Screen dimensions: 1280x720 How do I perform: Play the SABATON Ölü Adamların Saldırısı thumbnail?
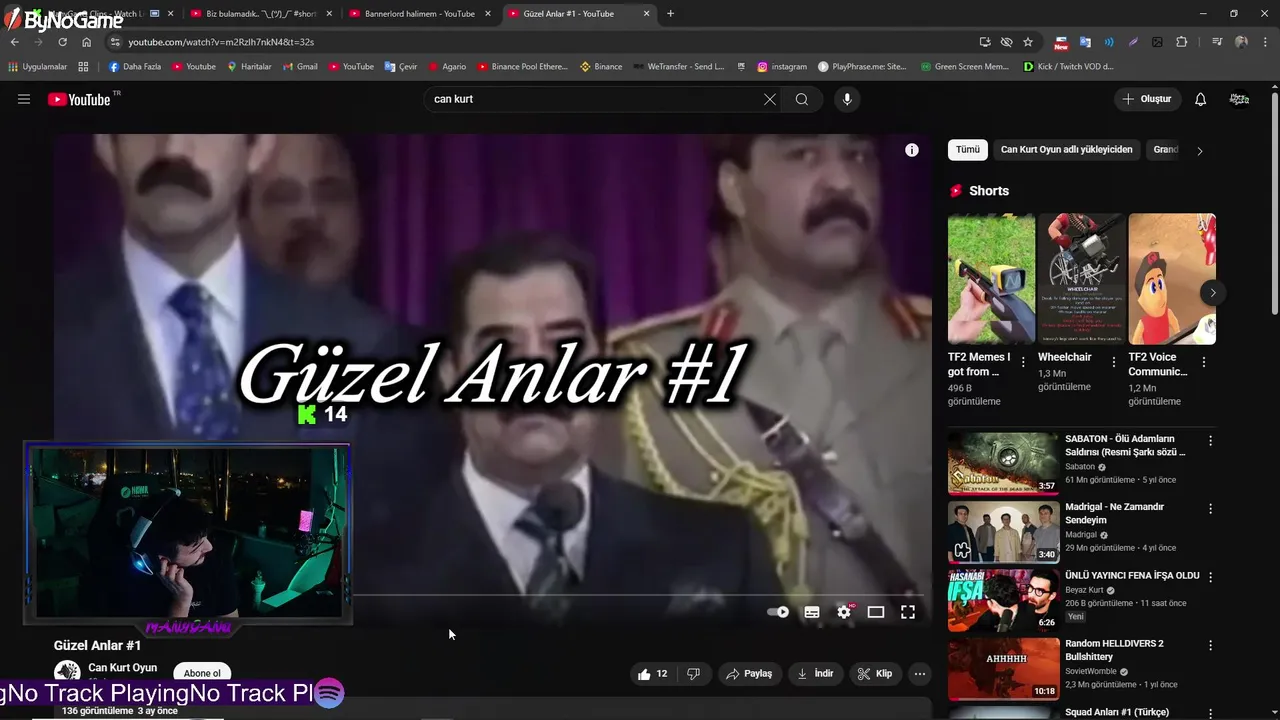tap(1003, 463)
